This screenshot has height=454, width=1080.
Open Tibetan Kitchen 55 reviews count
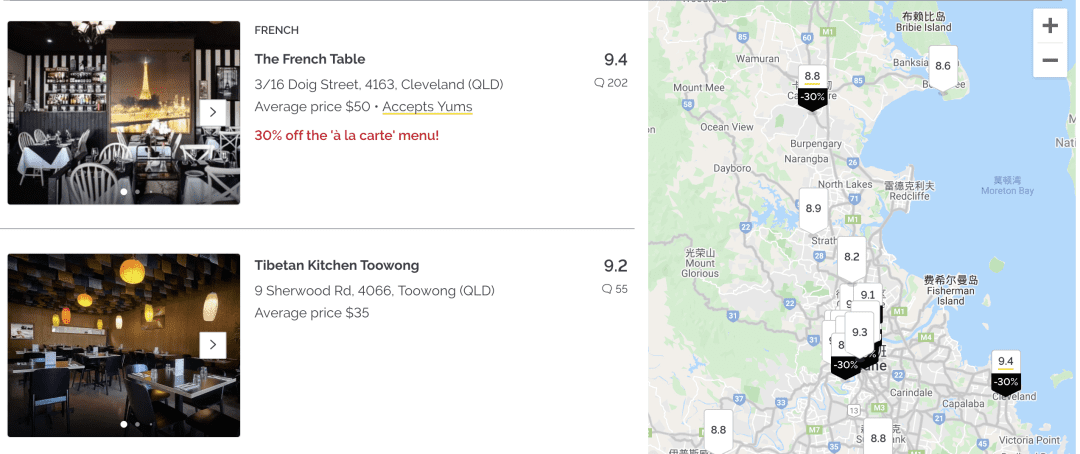(x=615, y=289)
